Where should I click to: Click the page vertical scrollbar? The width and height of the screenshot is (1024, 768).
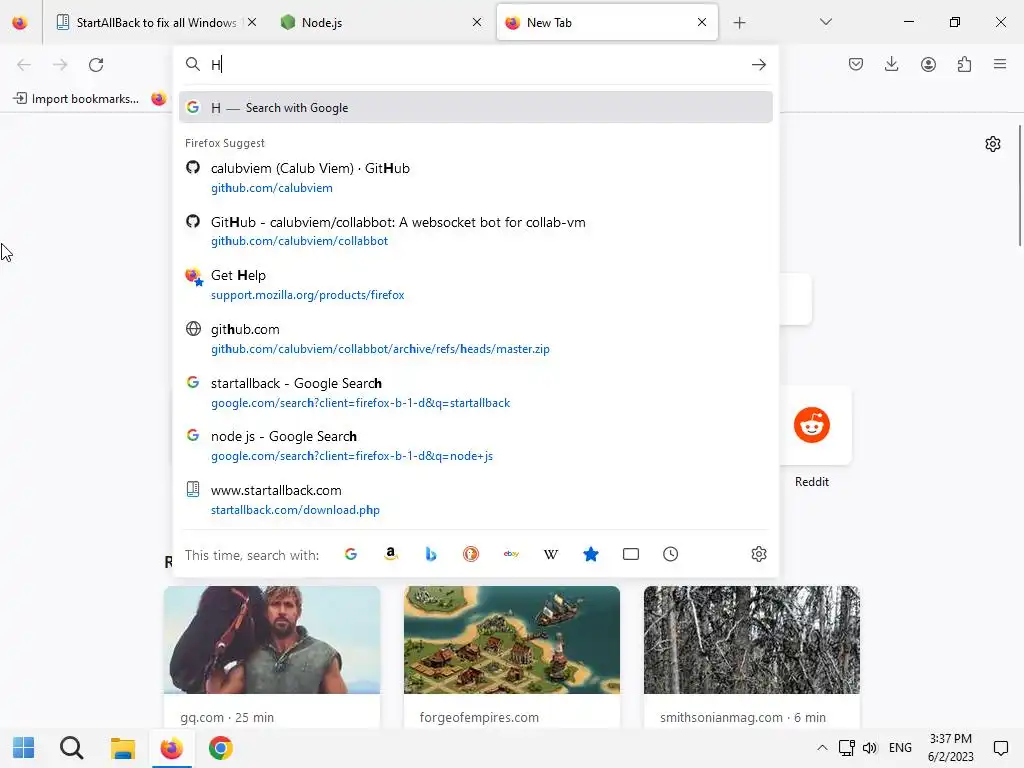pos(1020,185)
